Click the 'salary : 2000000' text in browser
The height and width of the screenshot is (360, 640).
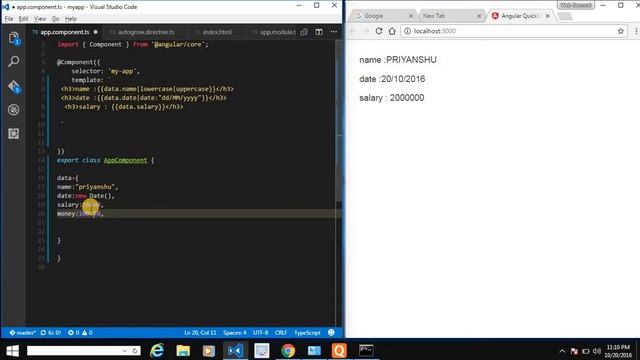pos(392,98)
